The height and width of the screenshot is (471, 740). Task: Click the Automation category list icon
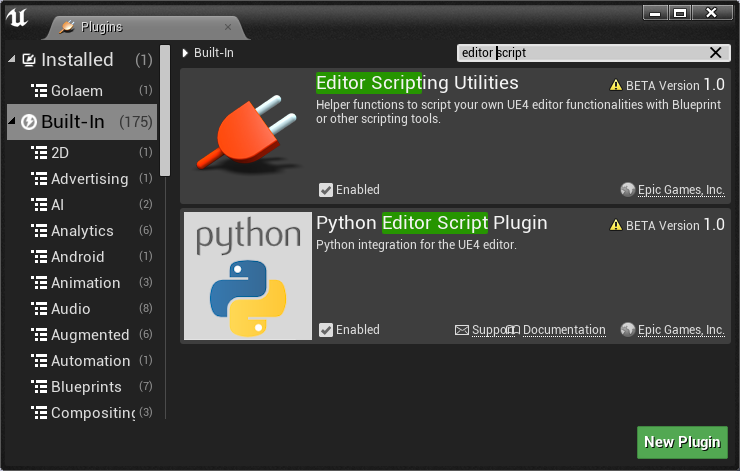pyautogui.click(x=39, y=360)
